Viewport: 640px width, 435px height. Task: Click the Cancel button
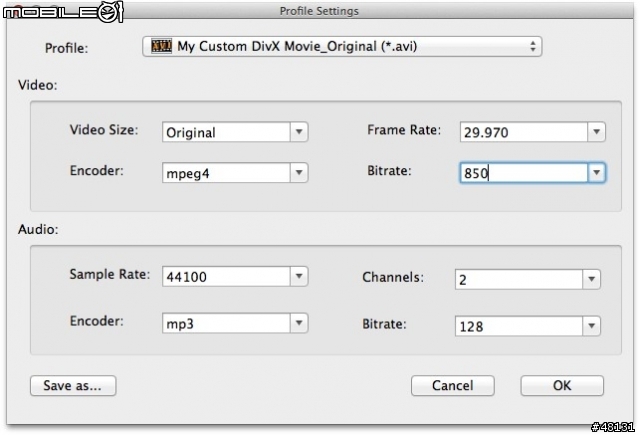pos(453,385)
